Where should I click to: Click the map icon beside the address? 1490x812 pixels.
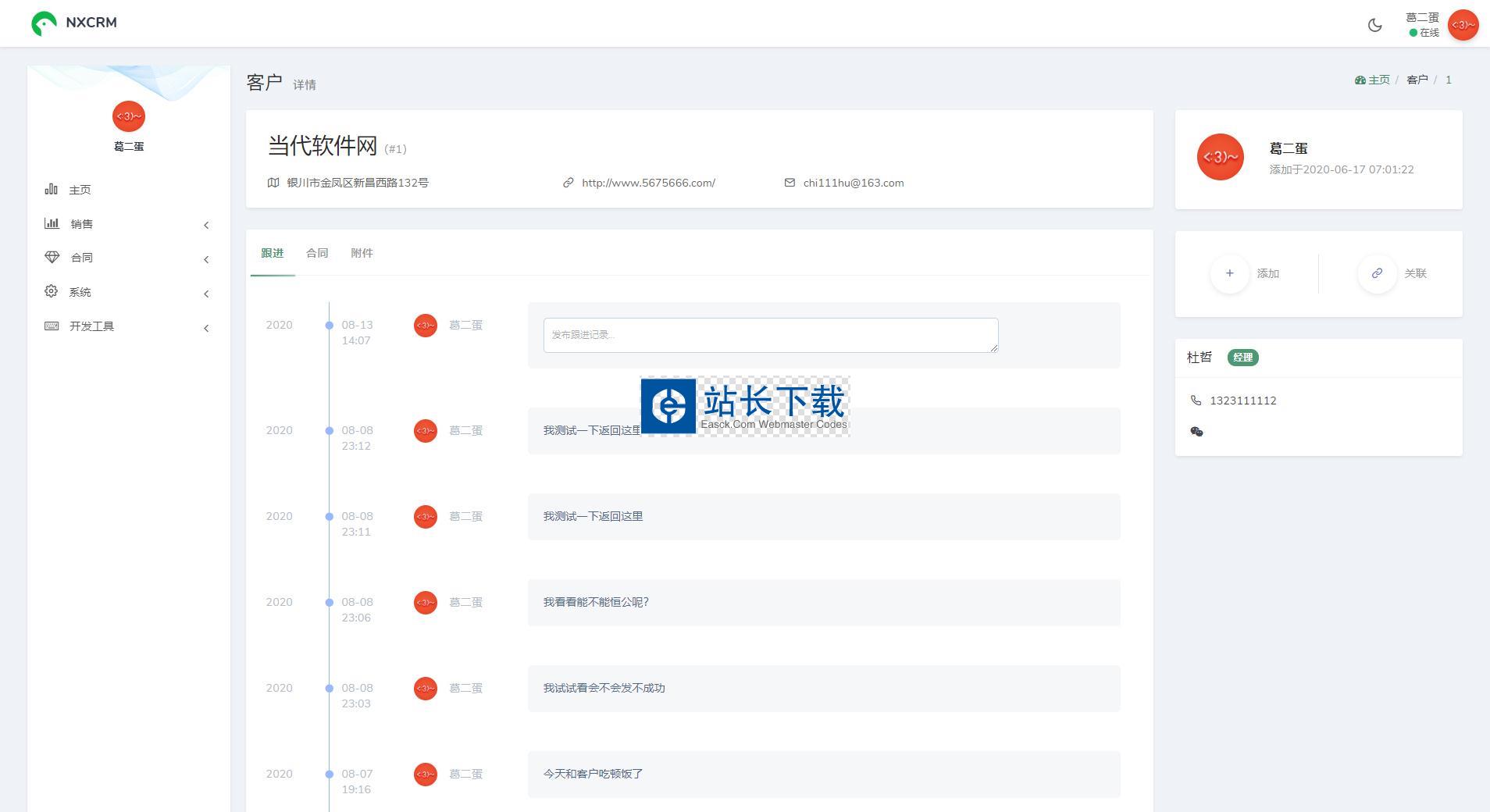coord(273,183)
